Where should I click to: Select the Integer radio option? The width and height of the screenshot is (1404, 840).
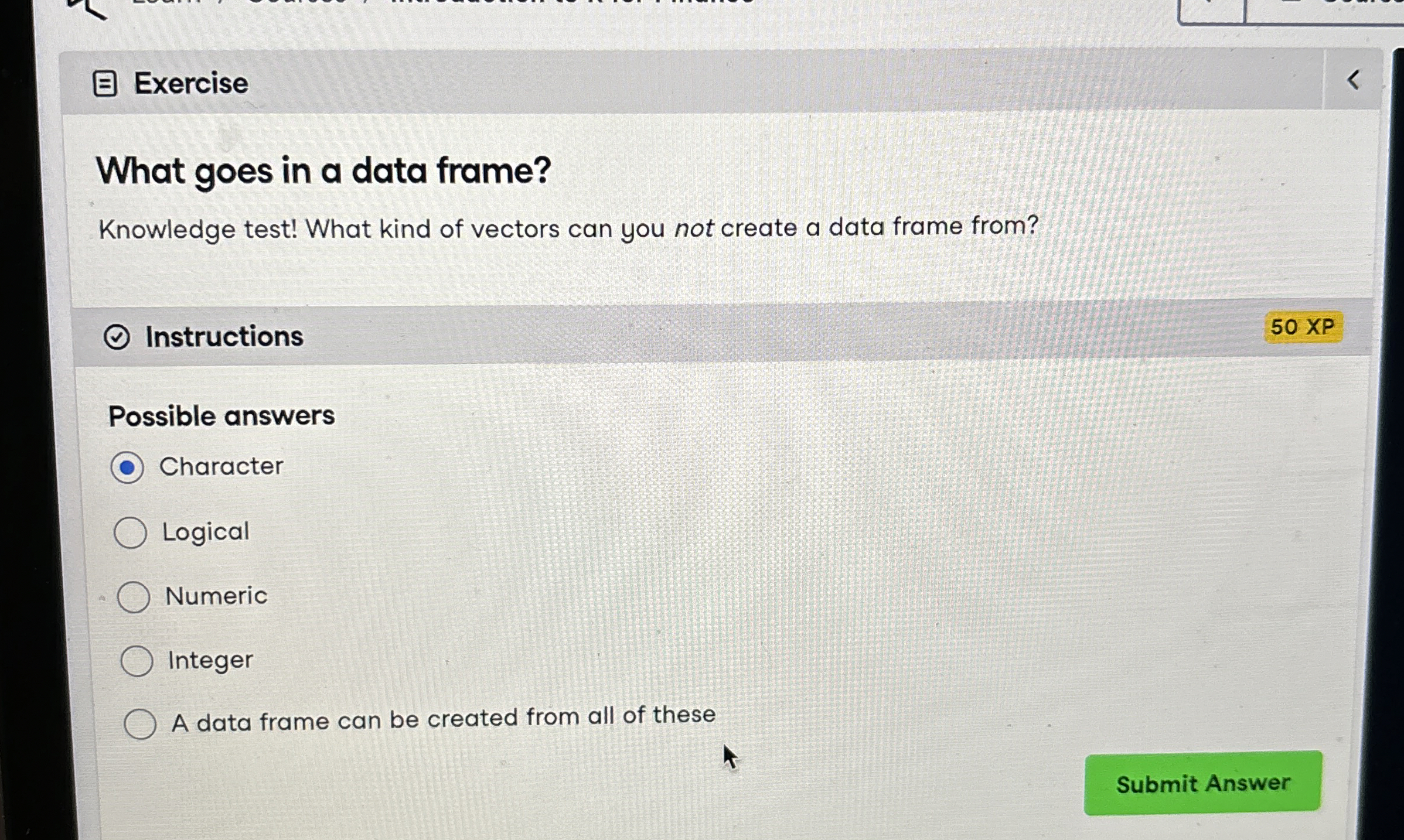coord(139,662)
